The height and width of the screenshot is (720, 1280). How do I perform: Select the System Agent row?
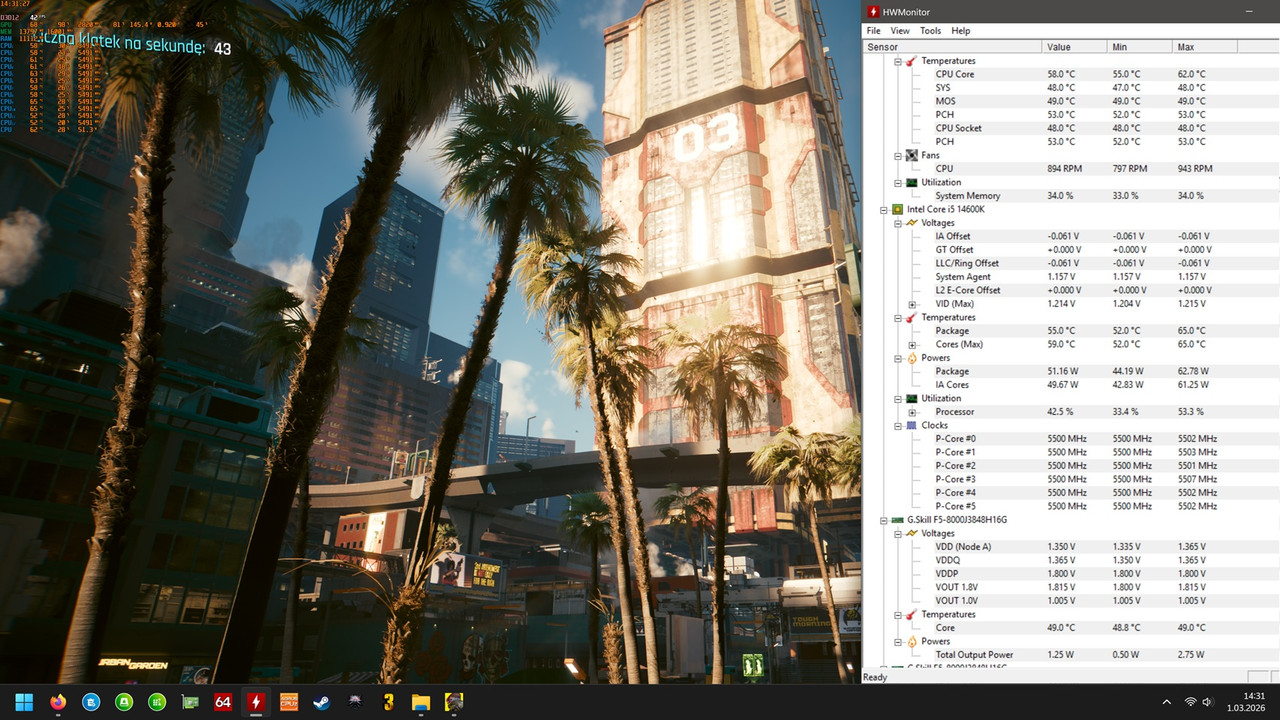(1069, 277)
